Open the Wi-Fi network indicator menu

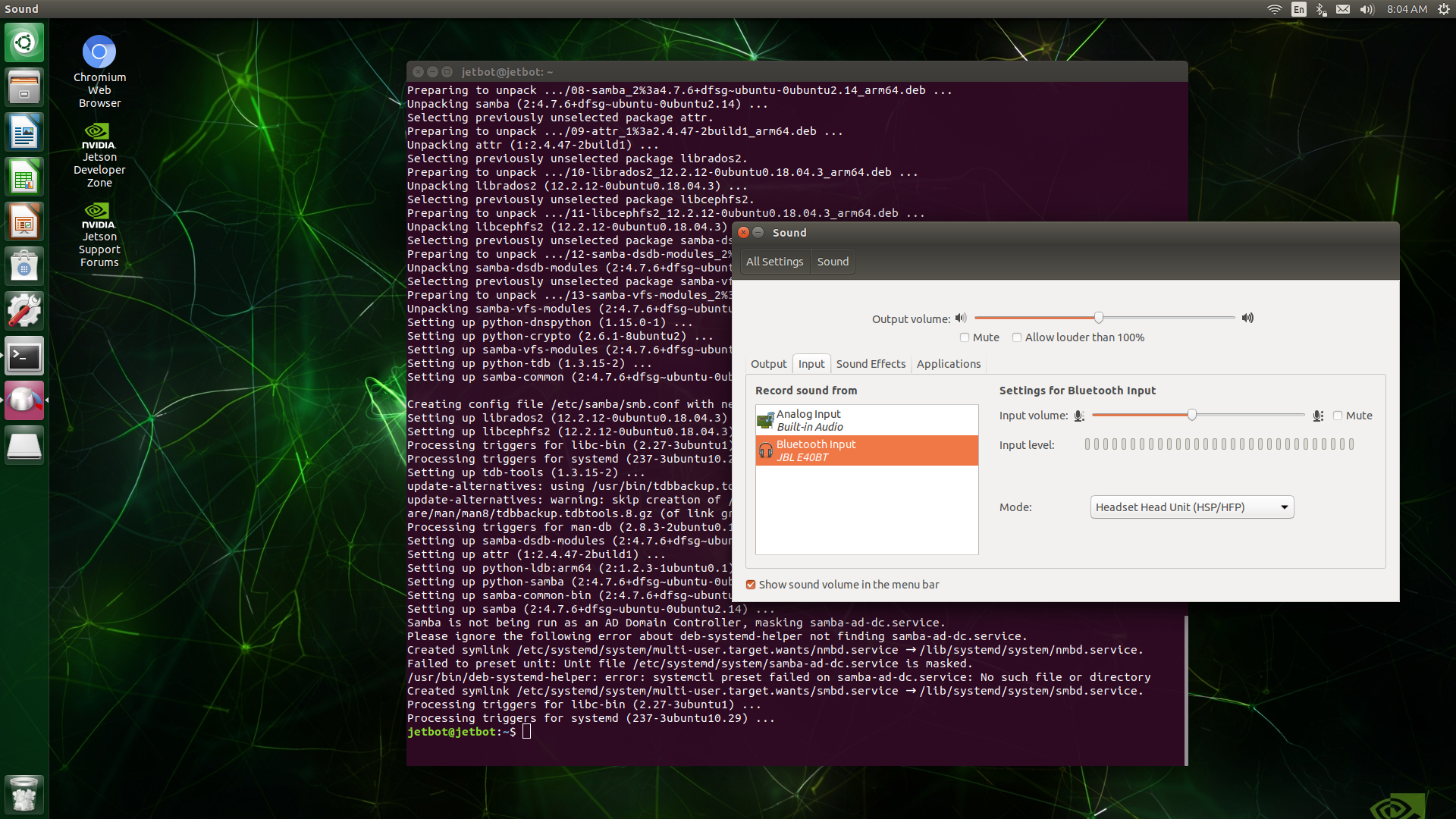(1275, 9)
